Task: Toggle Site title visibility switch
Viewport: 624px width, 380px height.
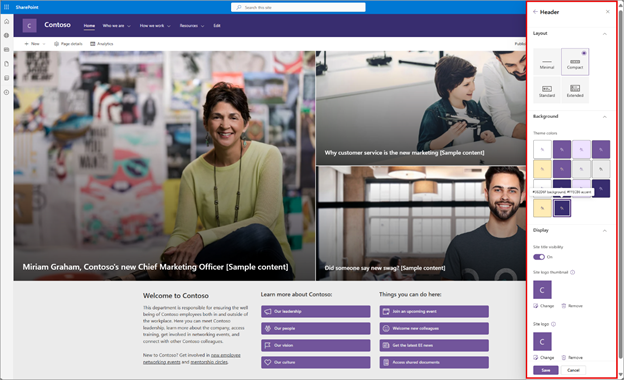Action: point(539,257)
